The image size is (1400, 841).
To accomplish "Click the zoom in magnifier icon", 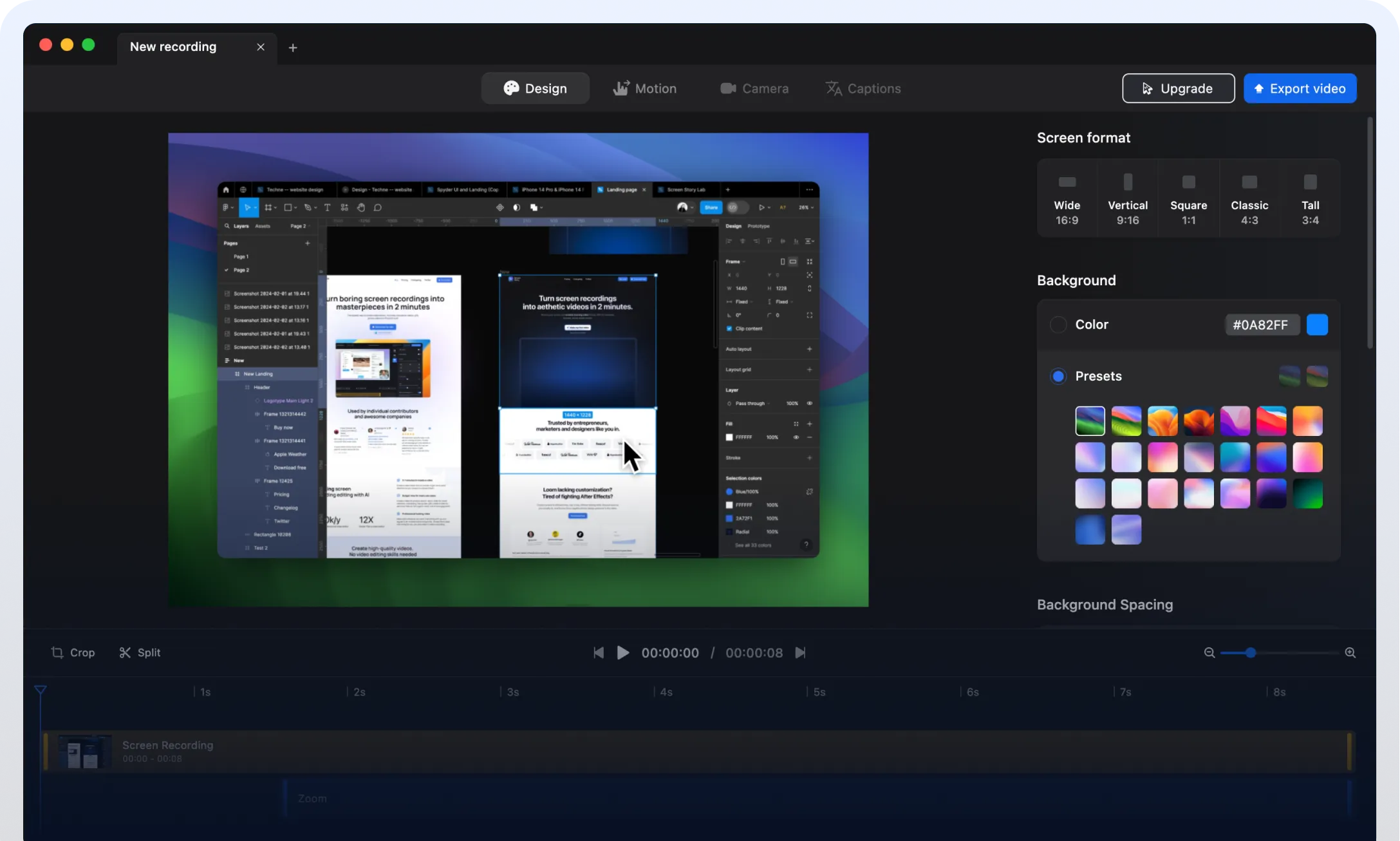I will [1350, 652].
